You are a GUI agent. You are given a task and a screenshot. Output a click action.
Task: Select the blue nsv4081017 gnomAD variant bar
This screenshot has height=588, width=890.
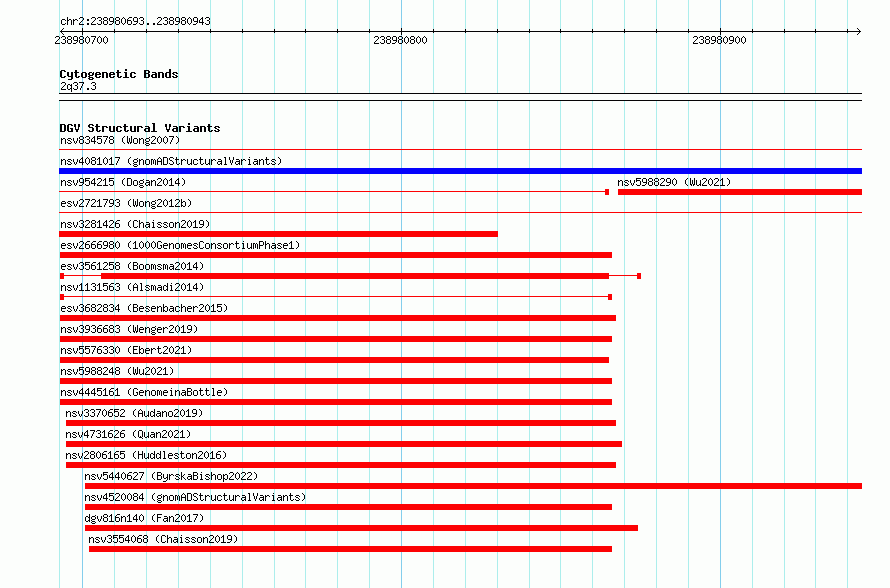point(460,171)
